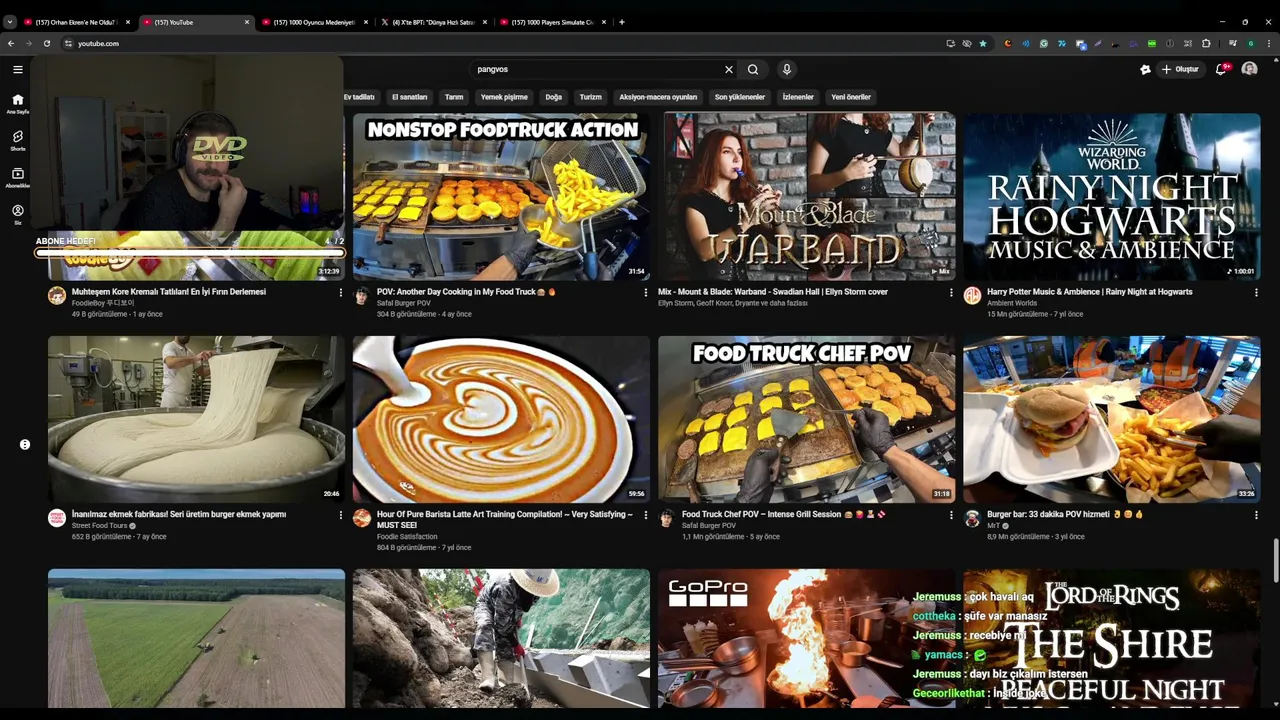
Task: Open the YouTube guide hamburger menu
Action: point(18,69)
